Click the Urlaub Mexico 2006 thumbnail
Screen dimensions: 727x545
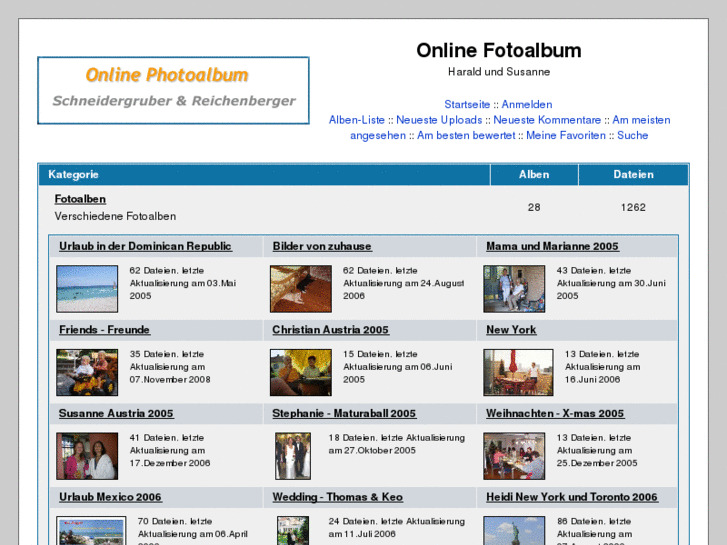91,531
